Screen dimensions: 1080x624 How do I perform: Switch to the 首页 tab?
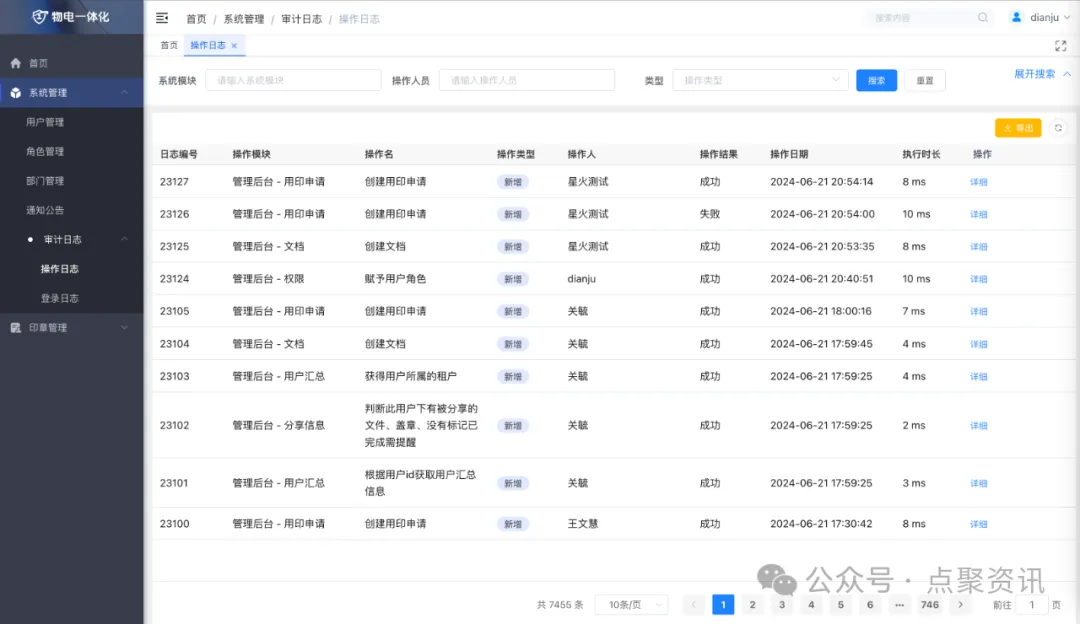(x=169, y=46)
